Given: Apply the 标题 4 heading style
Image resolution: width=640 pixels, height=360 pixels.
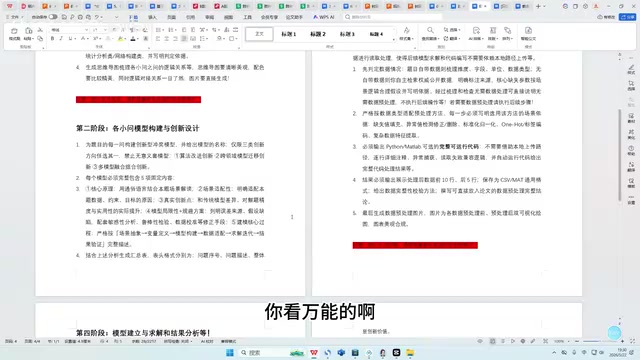Looking at the screenshot, I should (x=376, y=34).
